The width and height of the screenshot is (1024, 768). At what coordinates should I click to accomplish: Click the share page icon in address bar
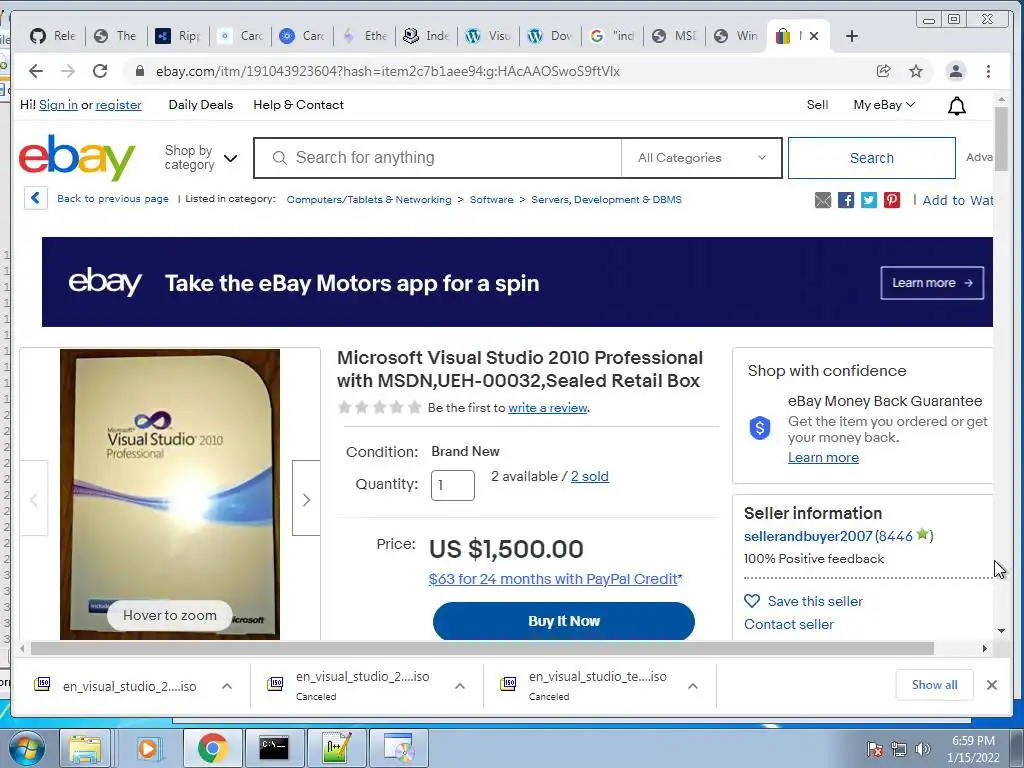click(x=884, y=71)
